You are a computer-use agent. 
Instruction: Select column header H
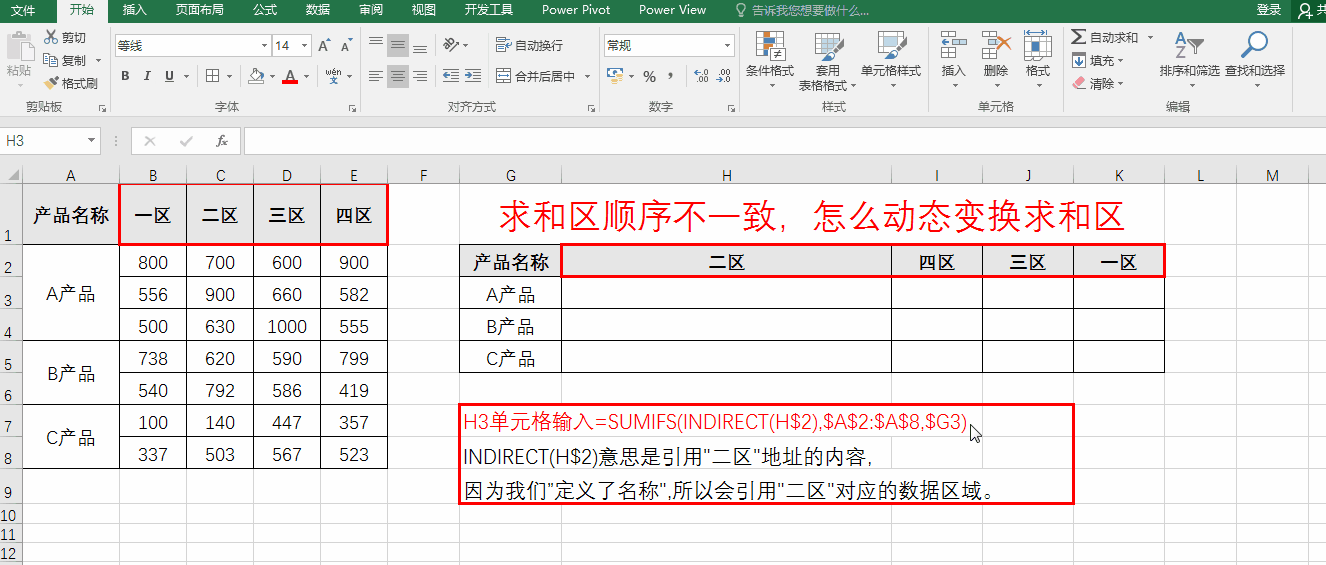(x=726, y=176)
